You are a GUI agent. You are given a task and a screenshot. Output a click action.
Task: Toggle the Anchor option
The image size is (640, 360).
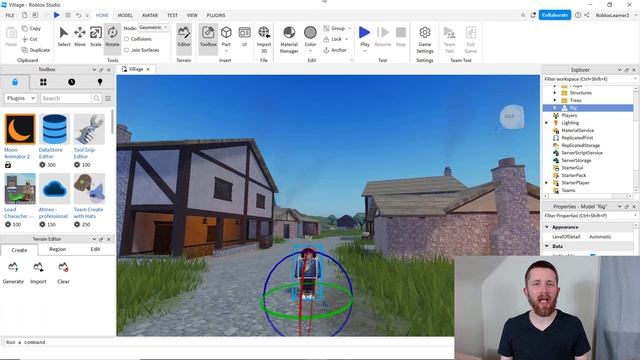335,50
